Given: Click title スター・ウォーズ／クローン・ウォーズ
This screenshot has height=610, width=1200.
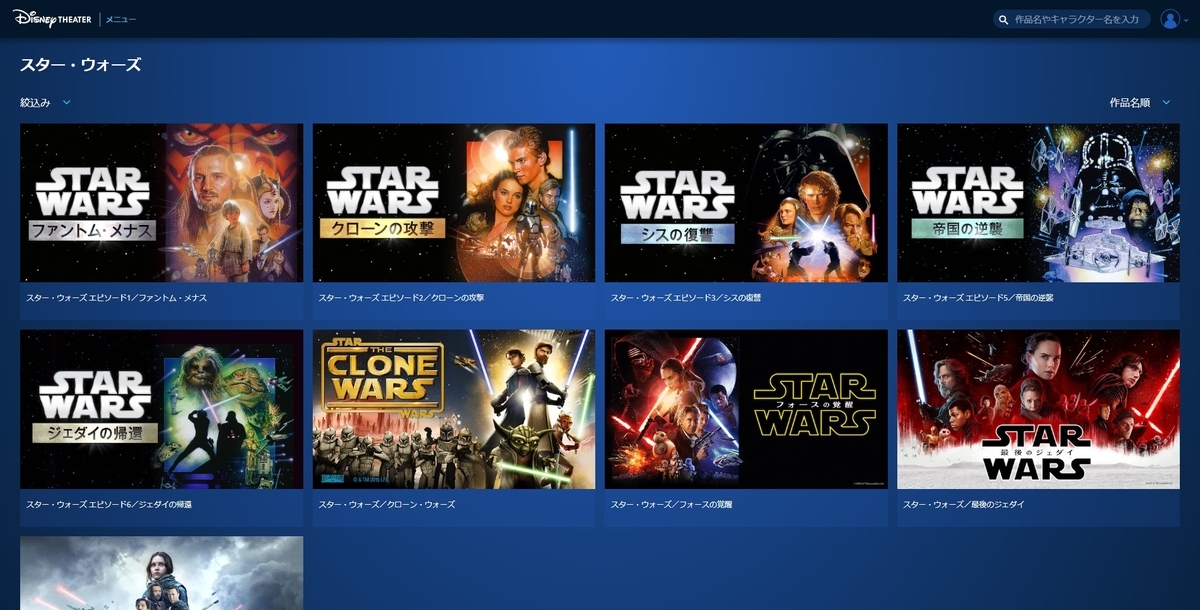Looking at the screenshot, I should [386, 504].
